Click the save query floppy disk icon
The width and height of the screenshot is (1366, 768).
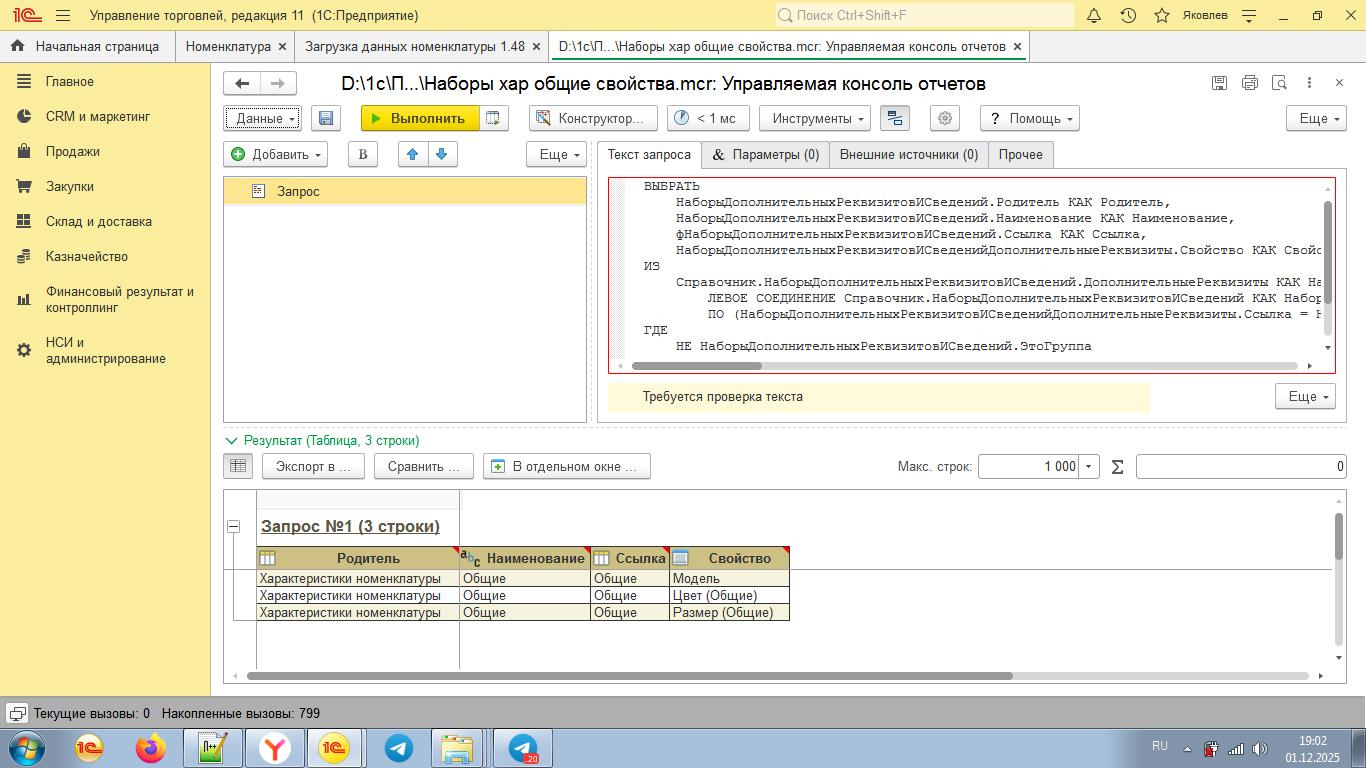(325, 118)
